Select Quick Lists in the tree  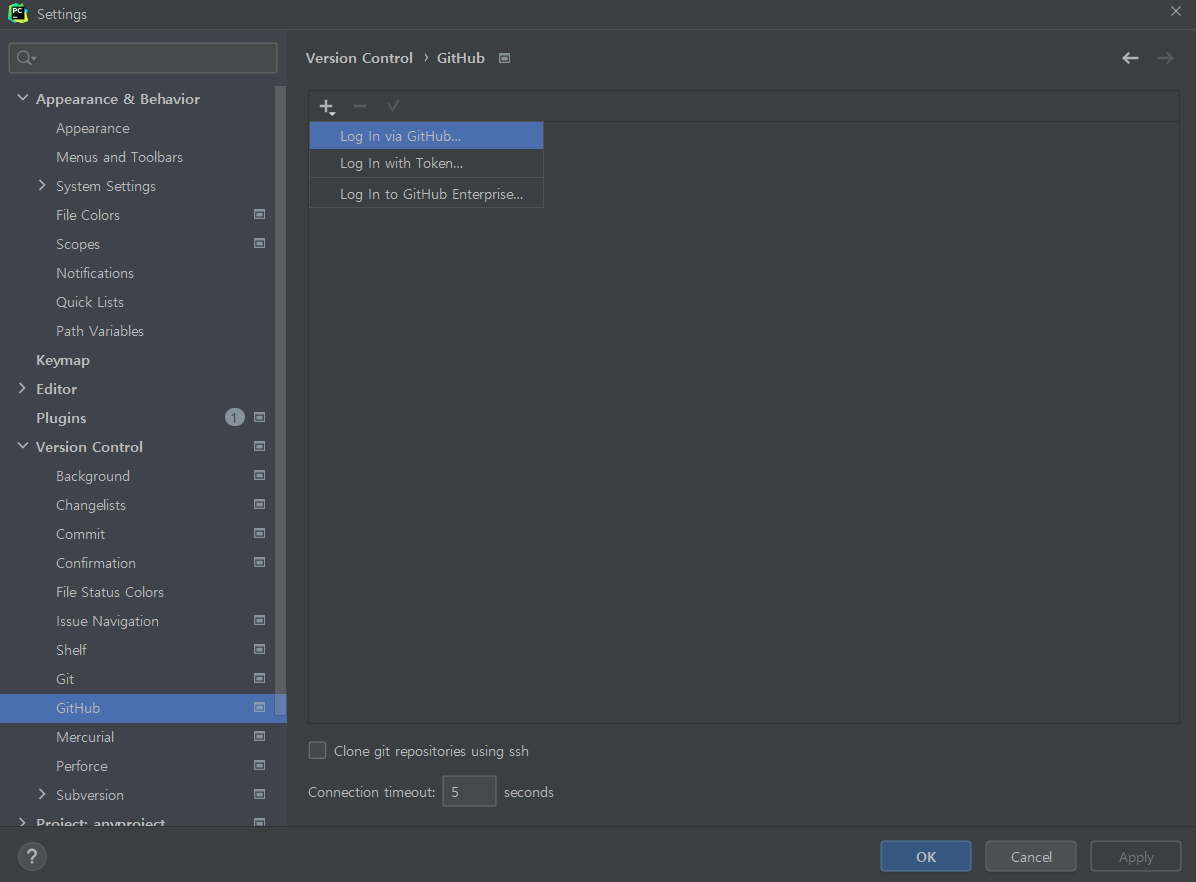[89, 302]
